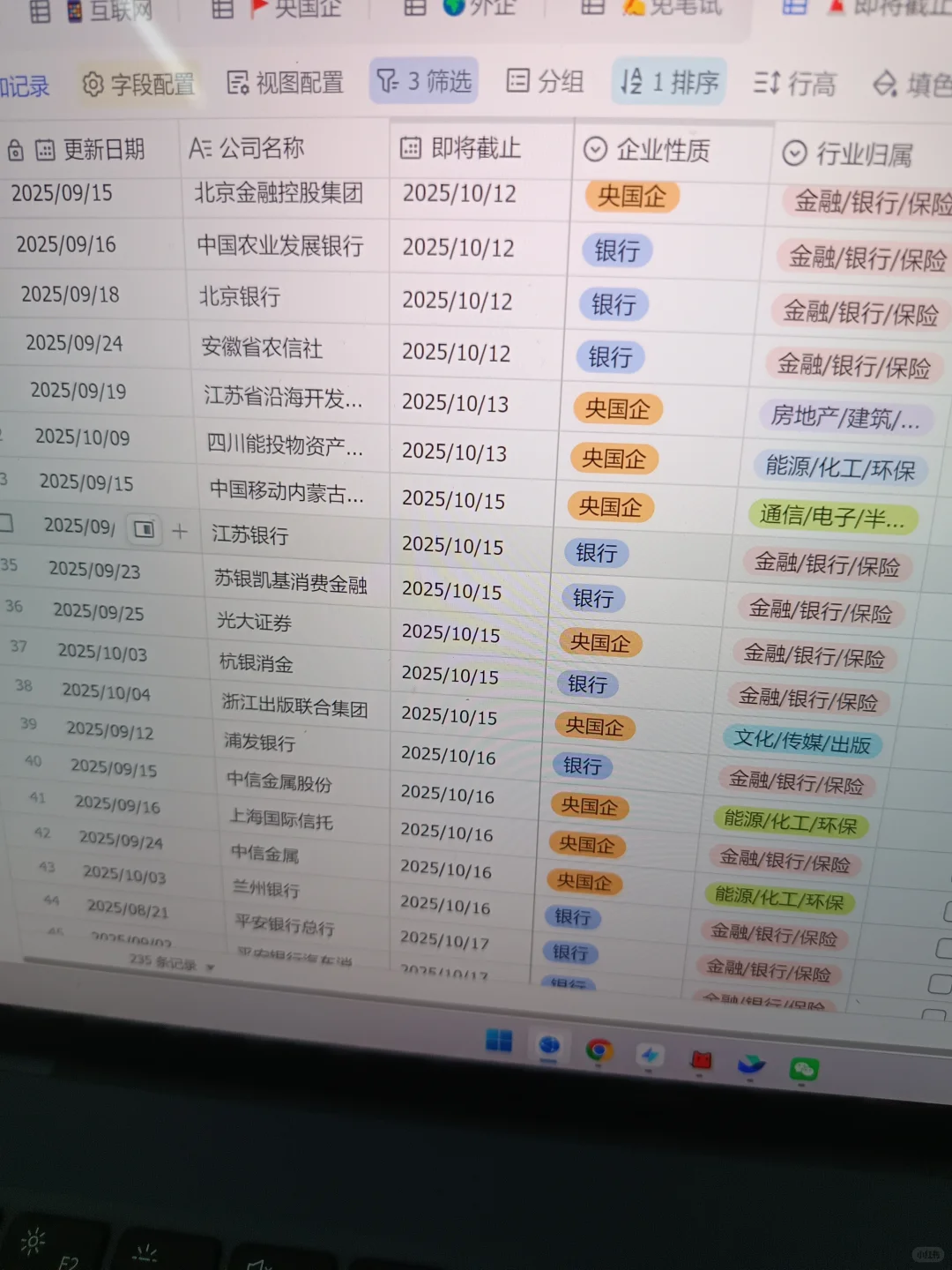The image size is (952, 1270).
Task: Click 能源/化工/环保 tag in 四川能投 row
Action: 840,467
